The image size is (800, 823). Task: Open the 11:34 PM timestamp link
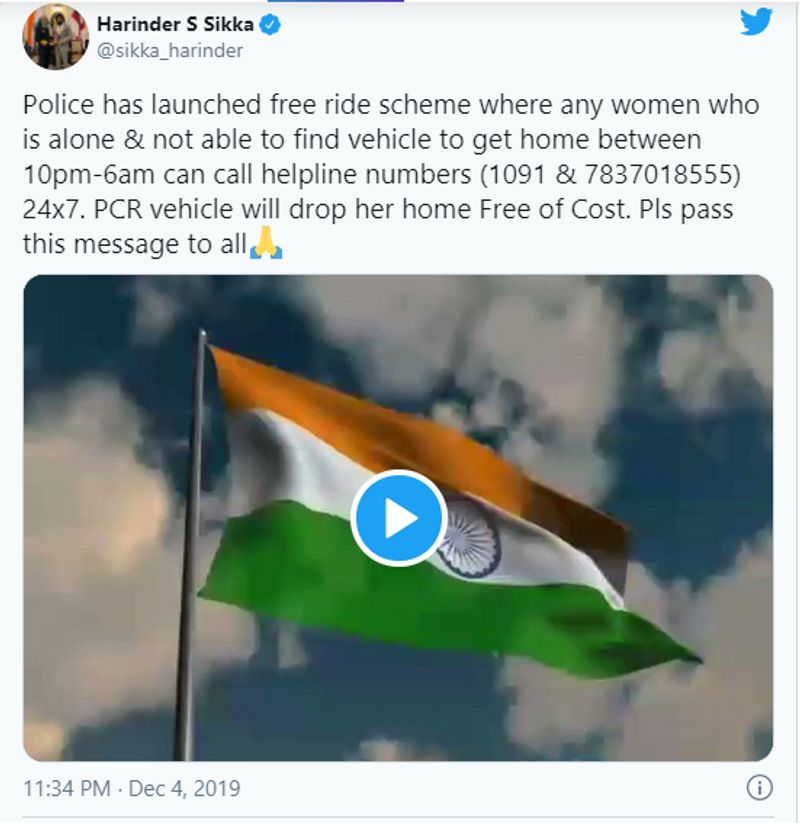pos(66,788)
